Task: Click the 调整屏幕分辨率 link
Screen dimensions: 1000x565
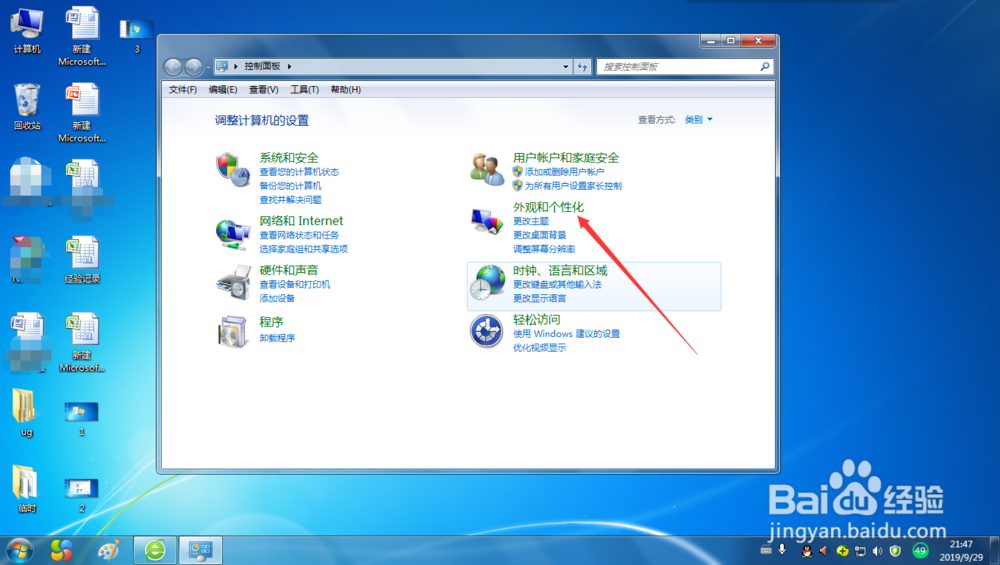Action: point(544,249)
